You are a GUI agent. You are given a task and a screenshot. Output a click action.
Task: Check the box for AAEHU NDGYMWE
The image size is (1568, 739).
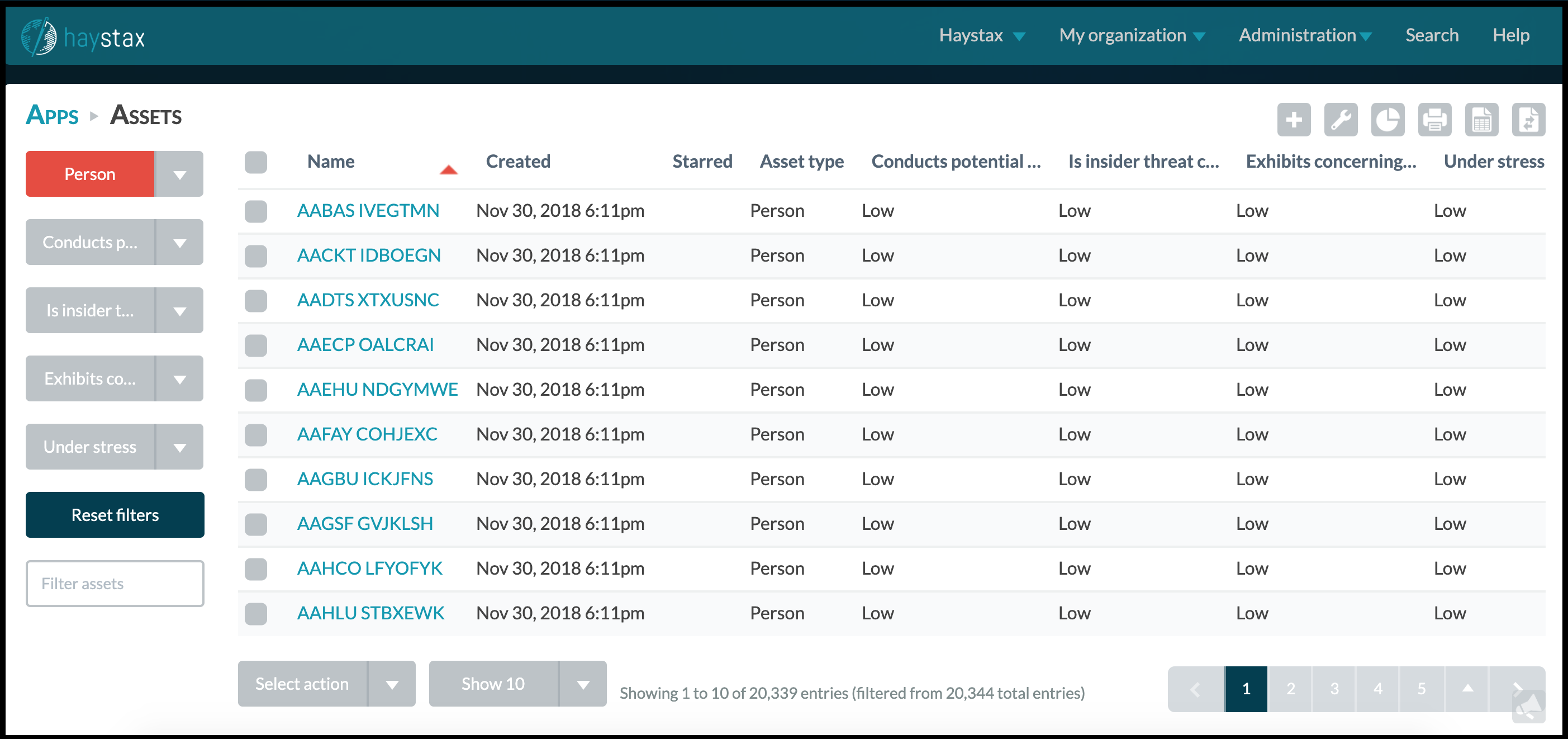tap(256, 390)
